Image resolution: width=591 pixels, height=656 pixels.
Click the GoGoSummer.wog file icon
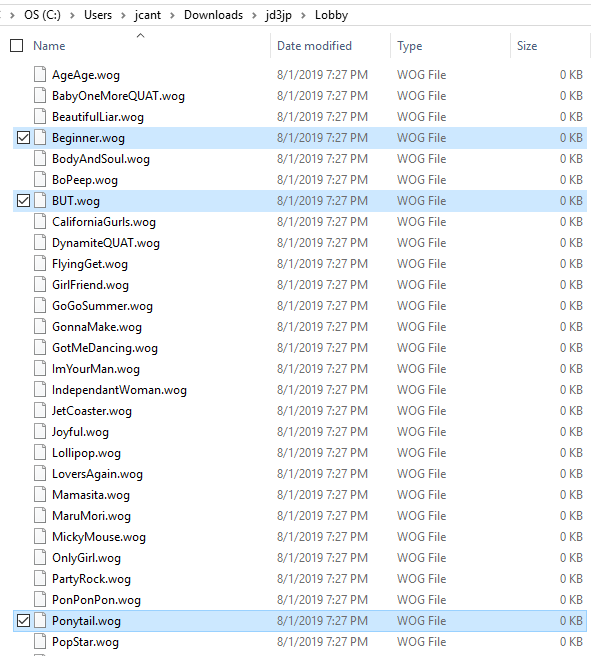pos(40,305)
